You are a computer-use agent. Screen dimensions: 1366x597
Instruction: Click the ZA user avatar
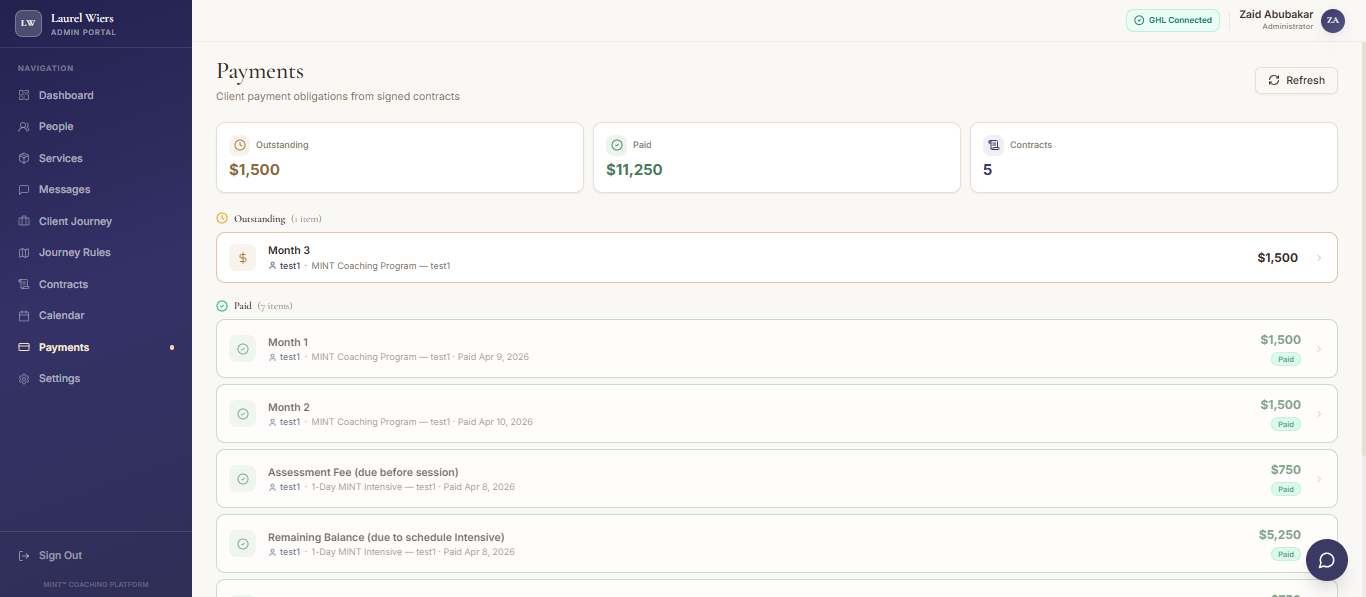[1332, 20]
